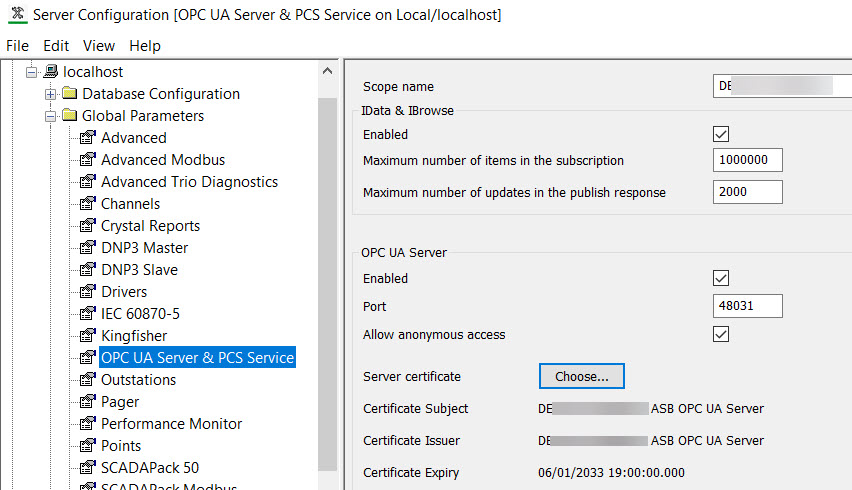852x490 pixels.
Task: Click the Outstations settings icon
Action: tap(87, 379)
